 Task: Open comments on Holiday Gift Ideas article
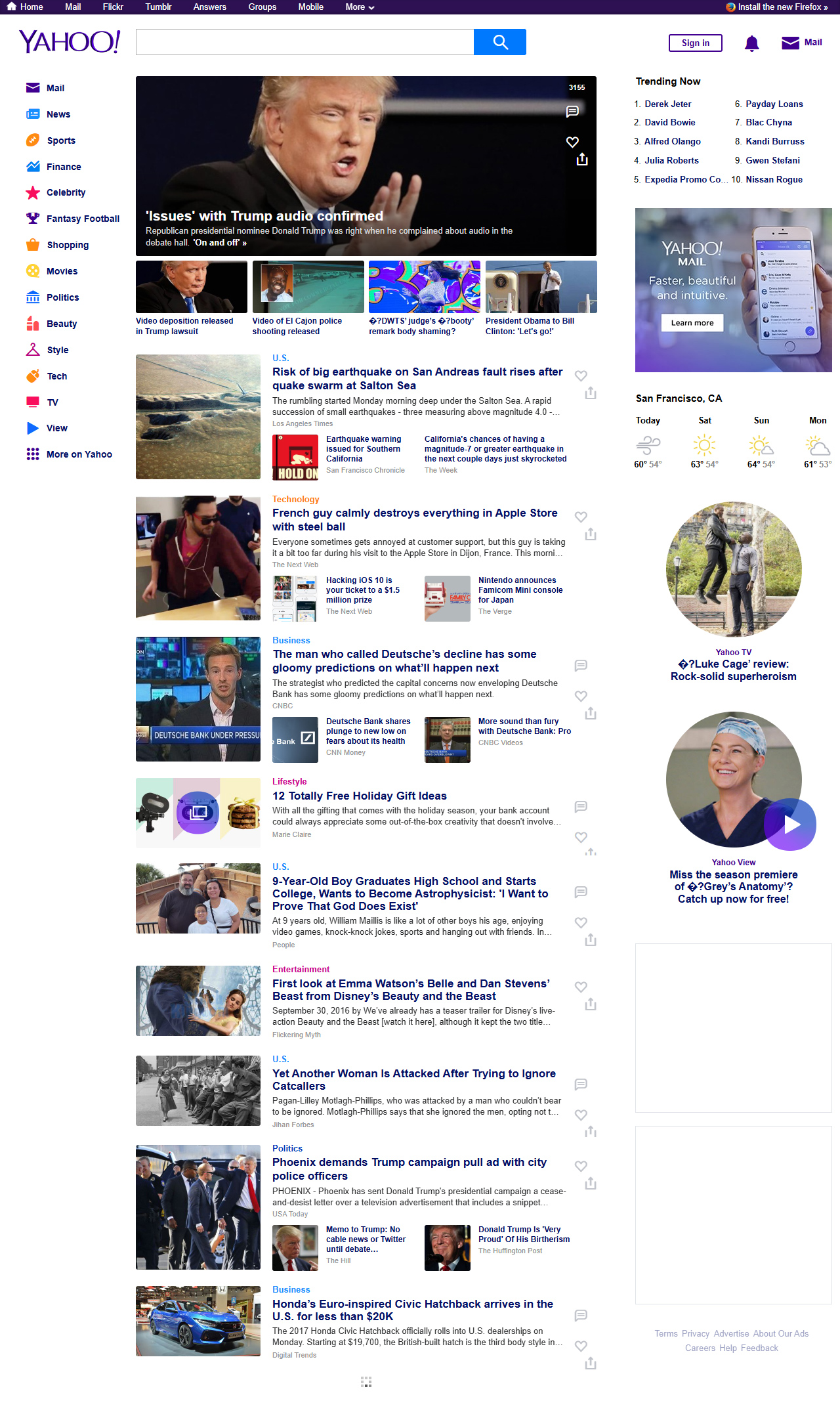[x=581, y=807]
